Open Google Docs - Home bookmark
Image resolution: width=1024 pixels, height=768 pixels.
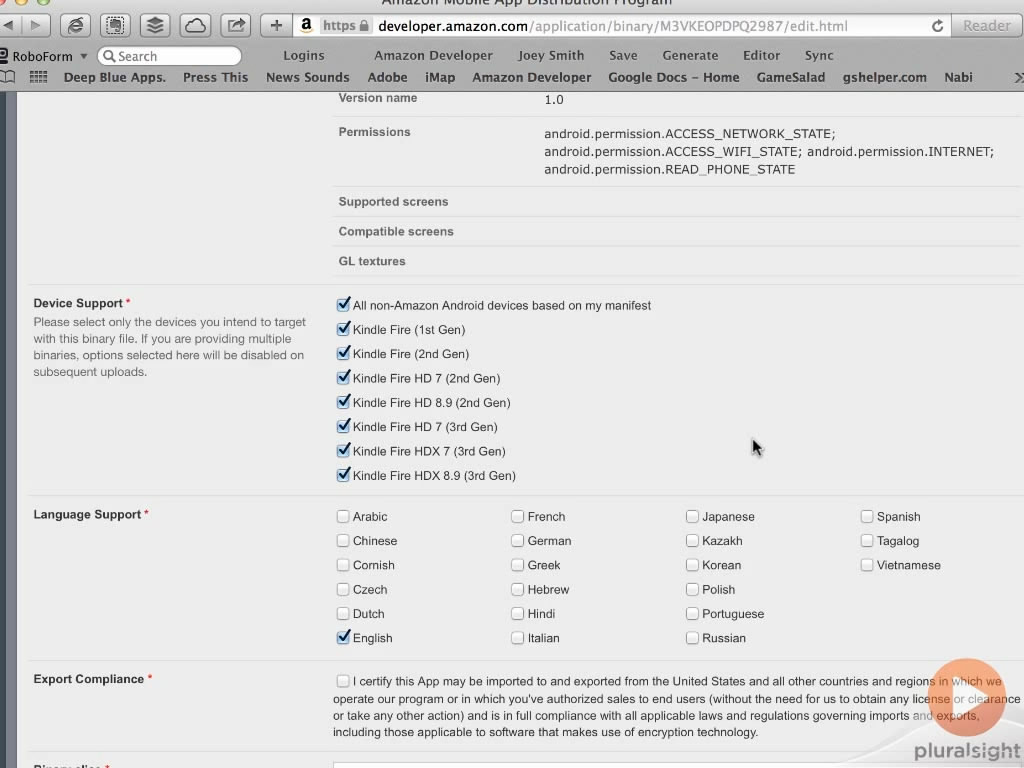673,77
